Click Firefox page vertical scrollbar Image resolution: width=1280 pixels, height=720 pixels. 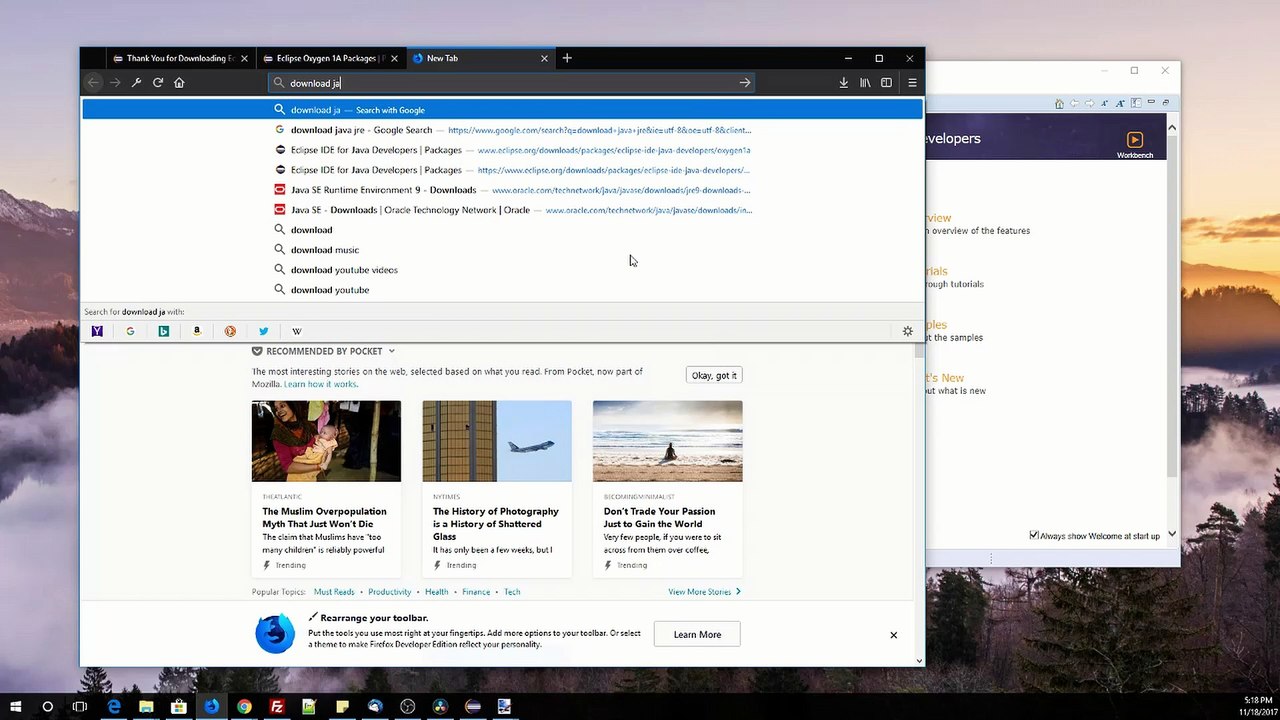pyautogui.click(x=919, y=500)
